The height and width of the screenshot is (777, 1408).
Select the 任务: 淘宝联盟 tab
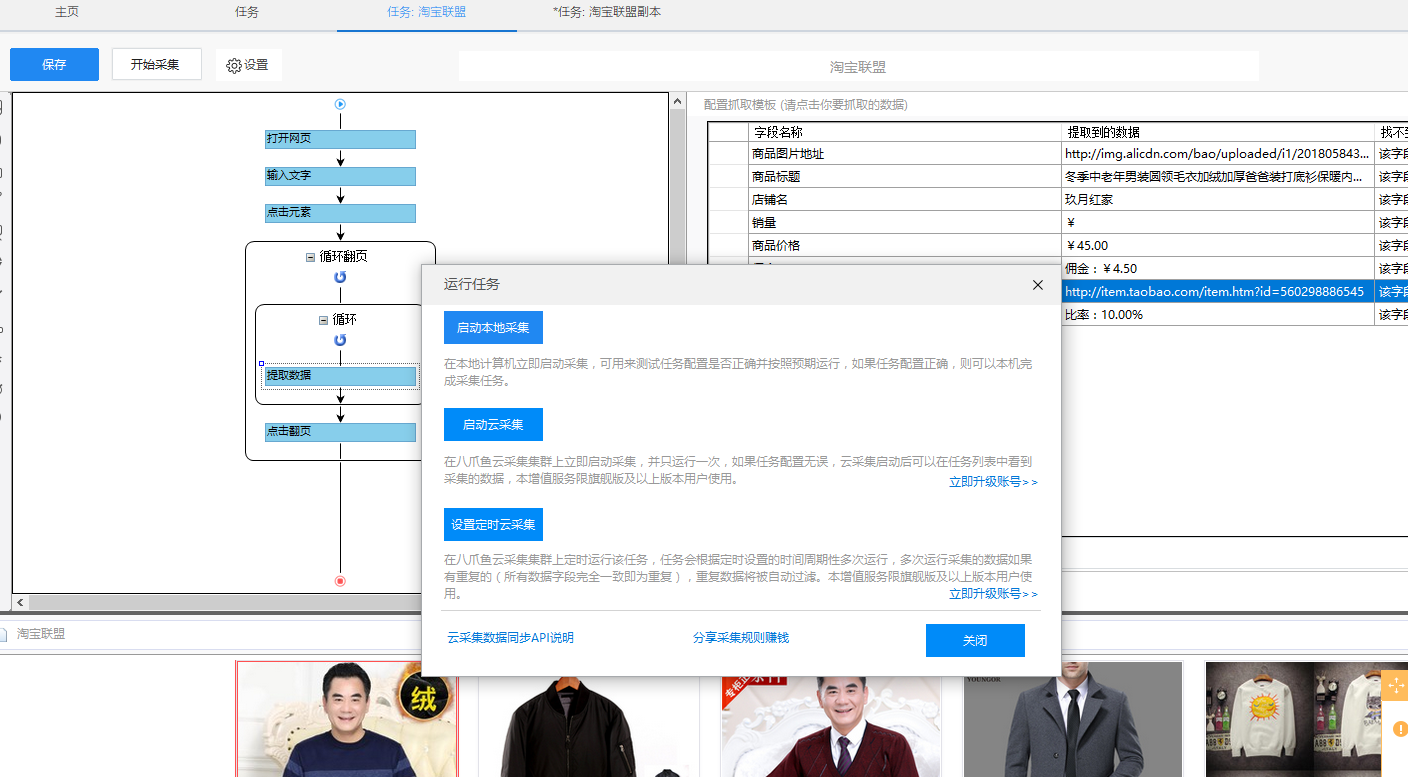(x=426, y=12)
